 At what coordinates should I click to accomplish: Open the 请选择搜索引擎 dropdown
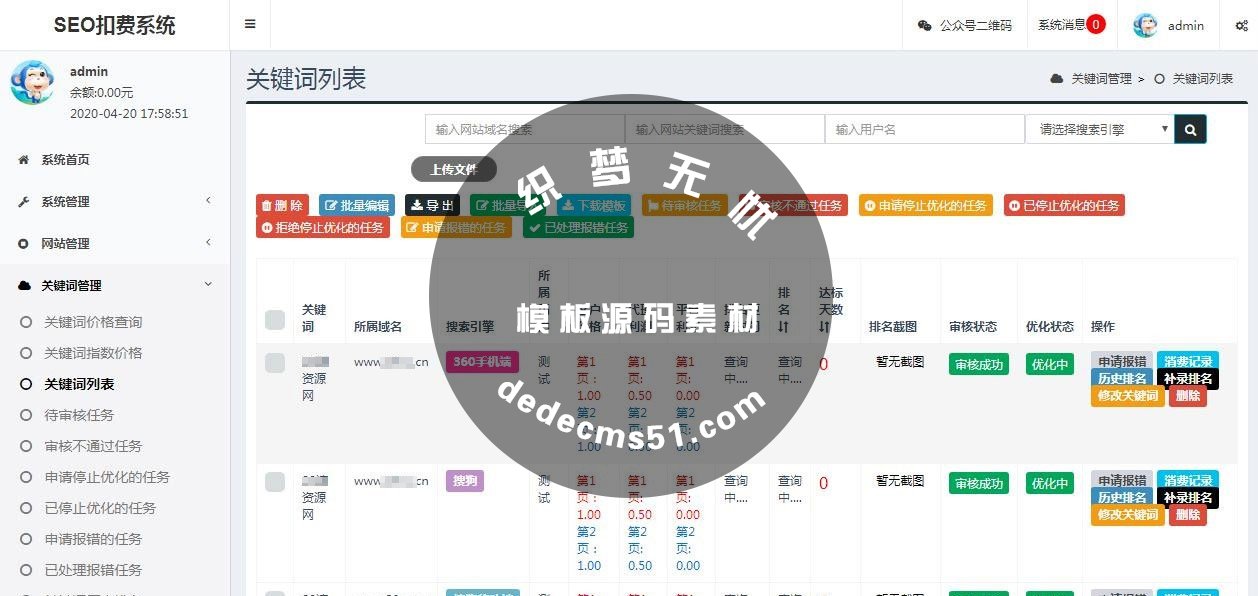pos(1097,129)
